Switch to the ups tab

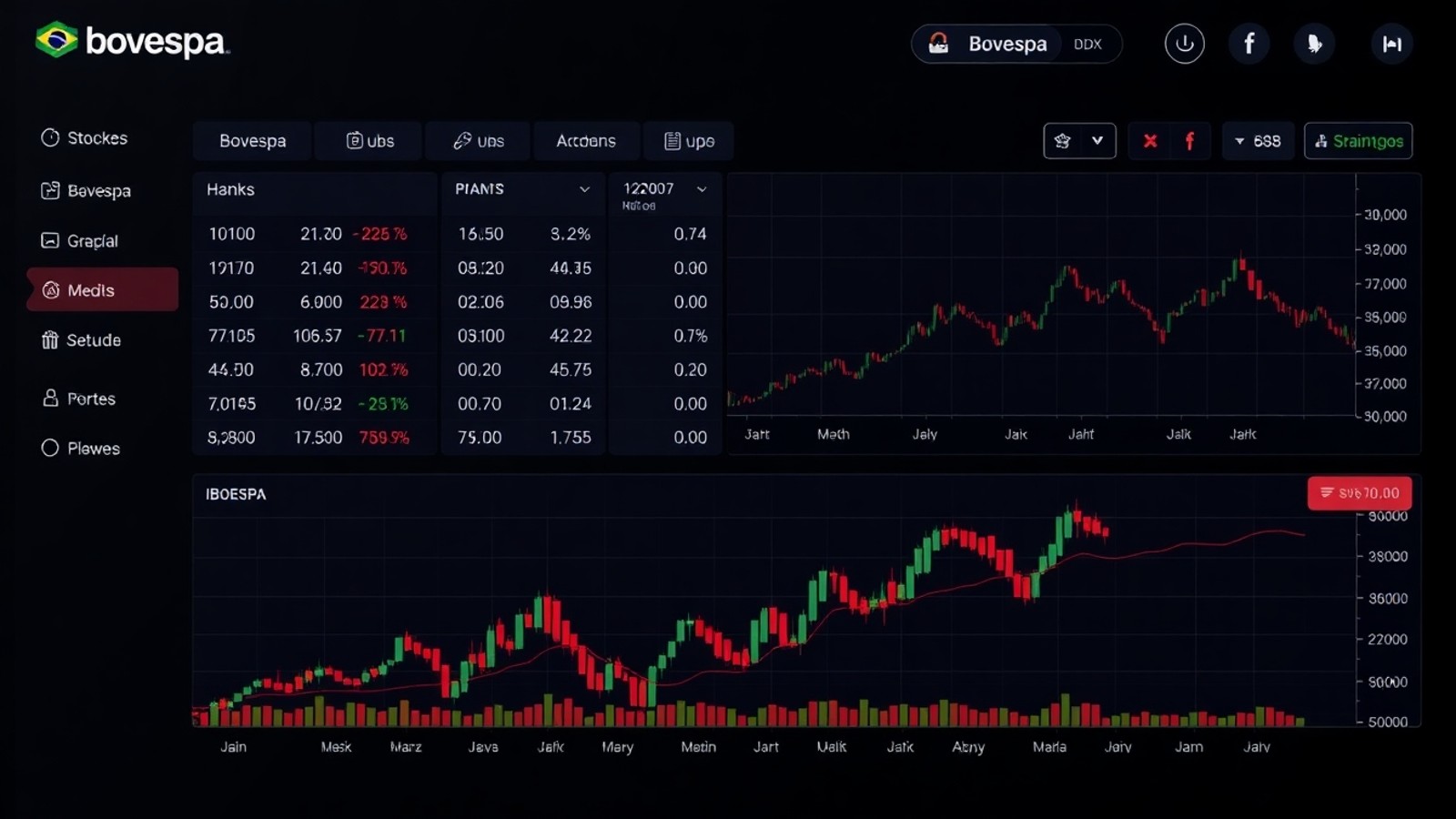click(x=689, y=141)
